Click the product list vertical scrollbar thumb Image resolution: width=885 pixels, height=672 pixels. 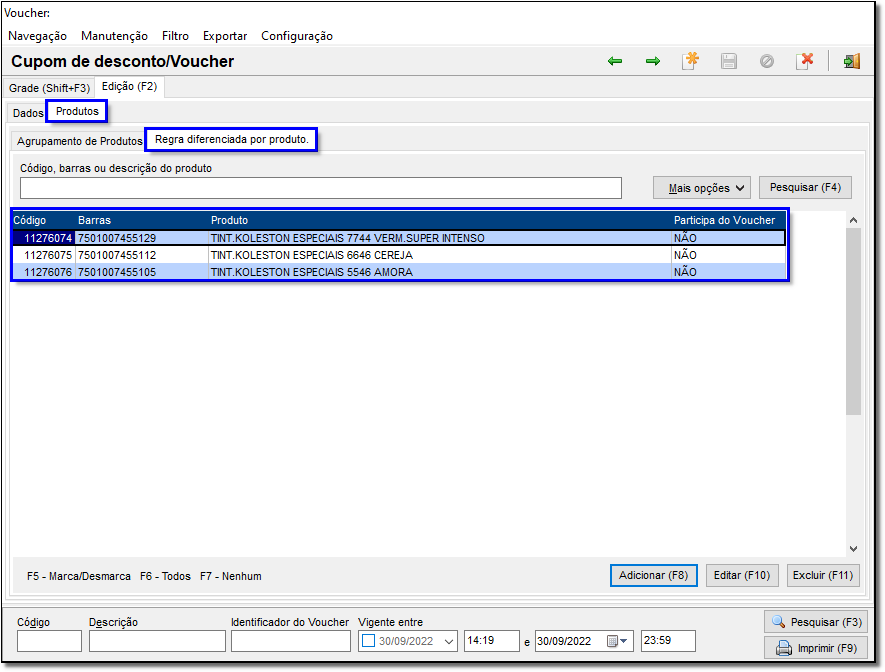[853, 322]
